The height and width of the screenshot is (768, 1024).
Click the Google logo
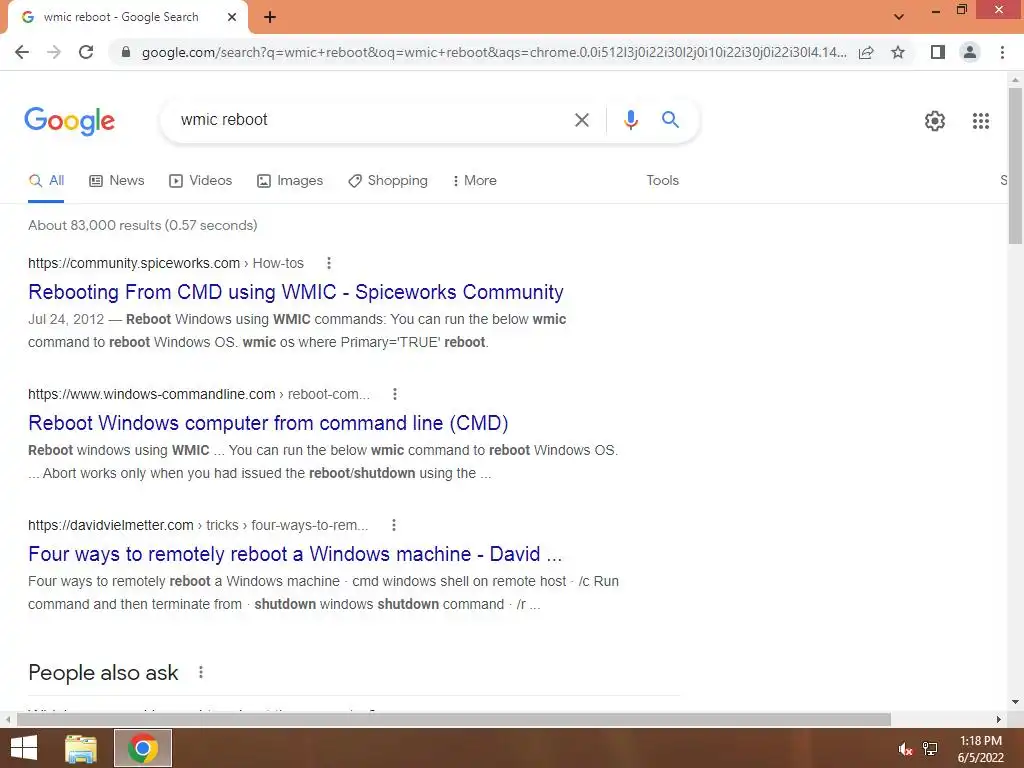click(x=69, y=121)
